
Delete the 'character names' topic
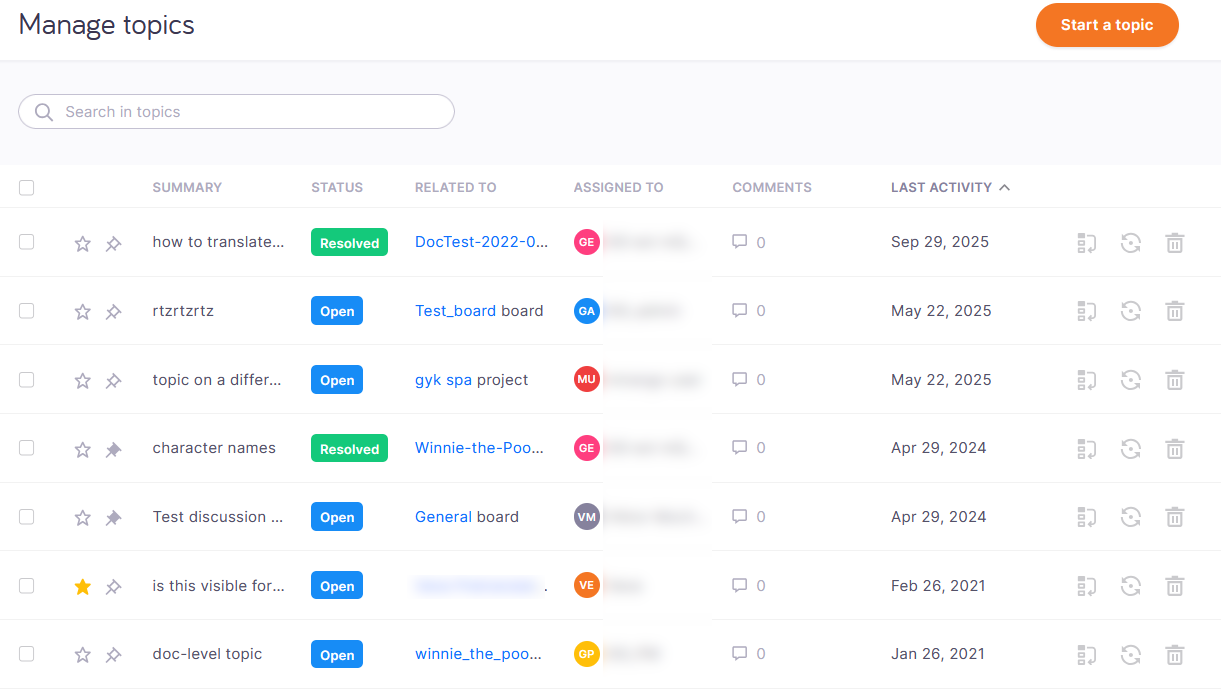tap(1175, 449)
